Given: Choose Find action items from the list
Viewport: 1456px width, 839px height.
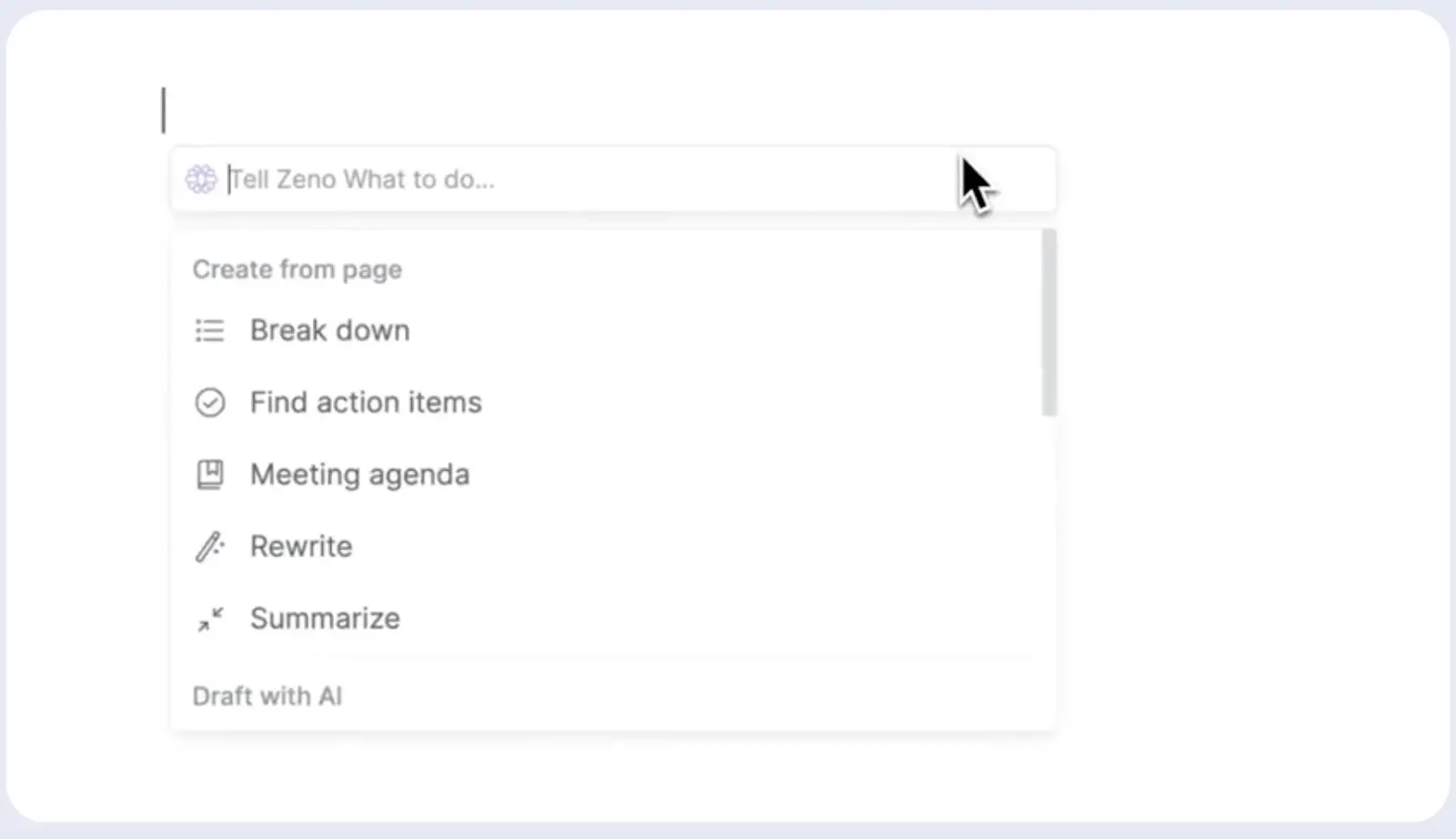Looking at the screenshot, I should coord(606,402).
